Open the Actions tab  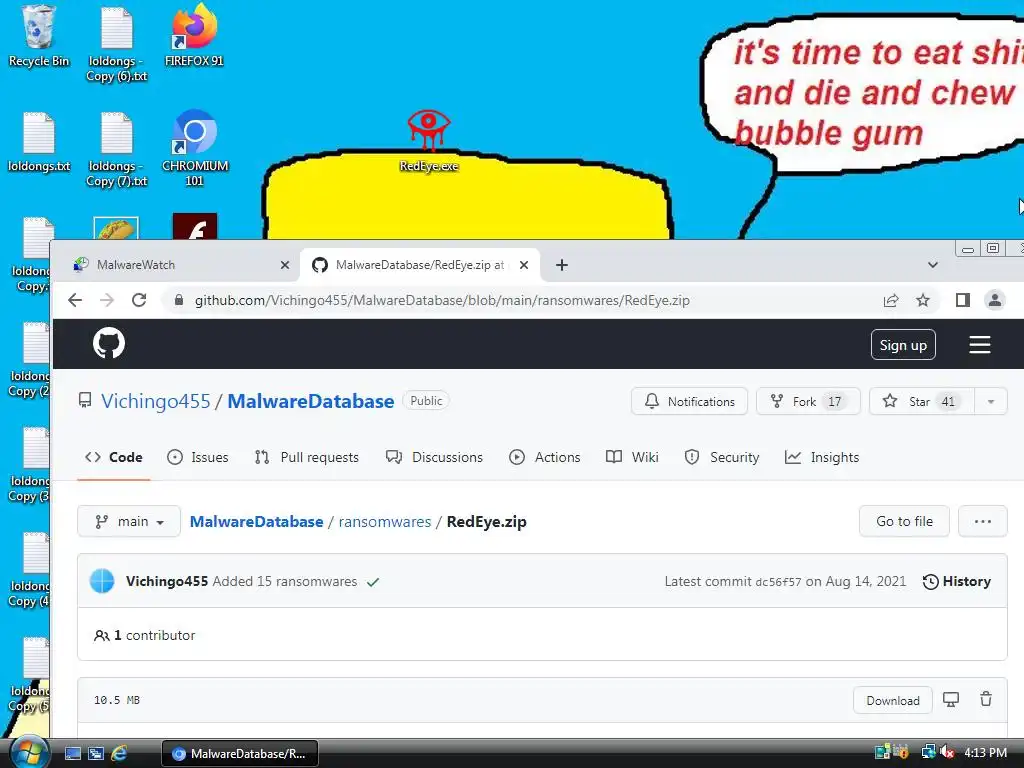[x=545, y=457]
